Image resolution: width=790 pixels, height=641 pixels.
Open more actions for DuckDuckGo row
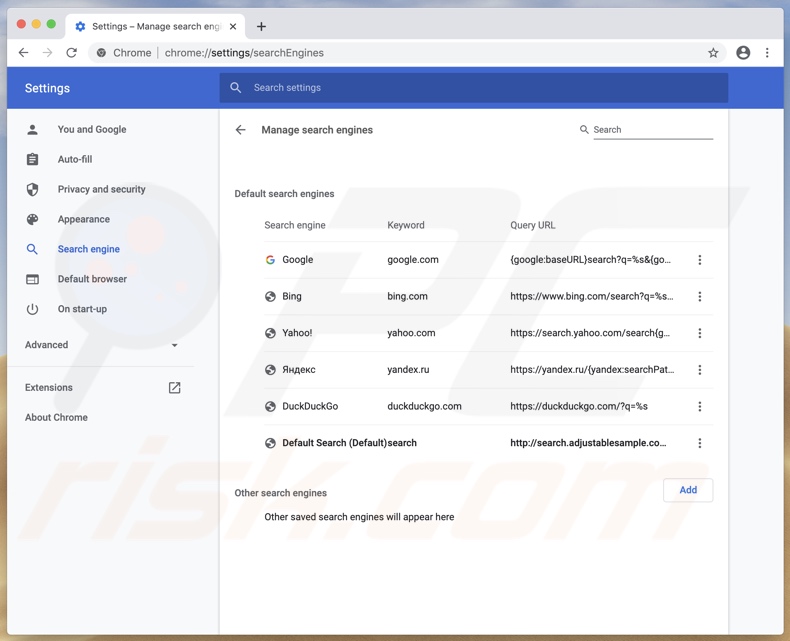click(699, 407)
